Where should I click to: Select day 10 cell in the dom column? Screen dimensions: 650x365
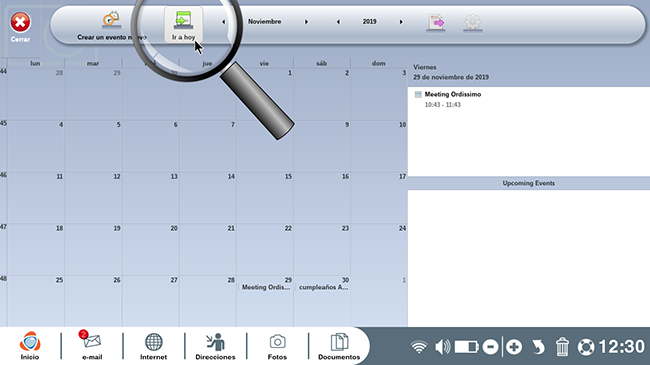(x=379, y=146)
